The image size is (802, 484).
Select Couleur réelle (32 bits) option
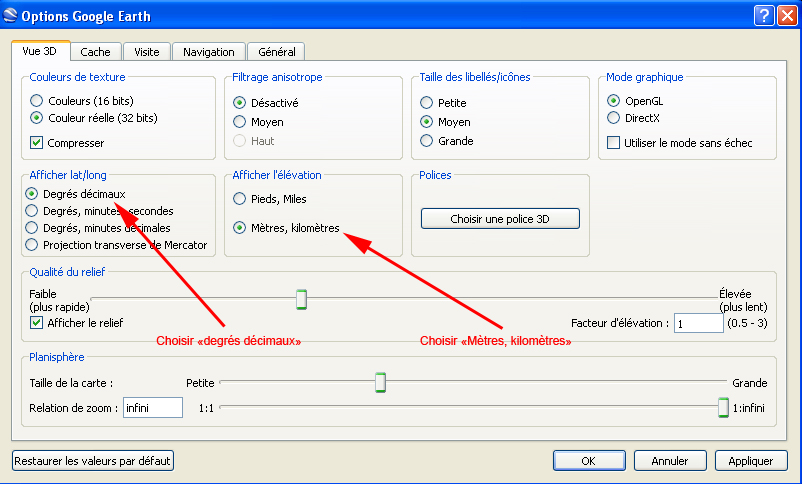[36, 118]
